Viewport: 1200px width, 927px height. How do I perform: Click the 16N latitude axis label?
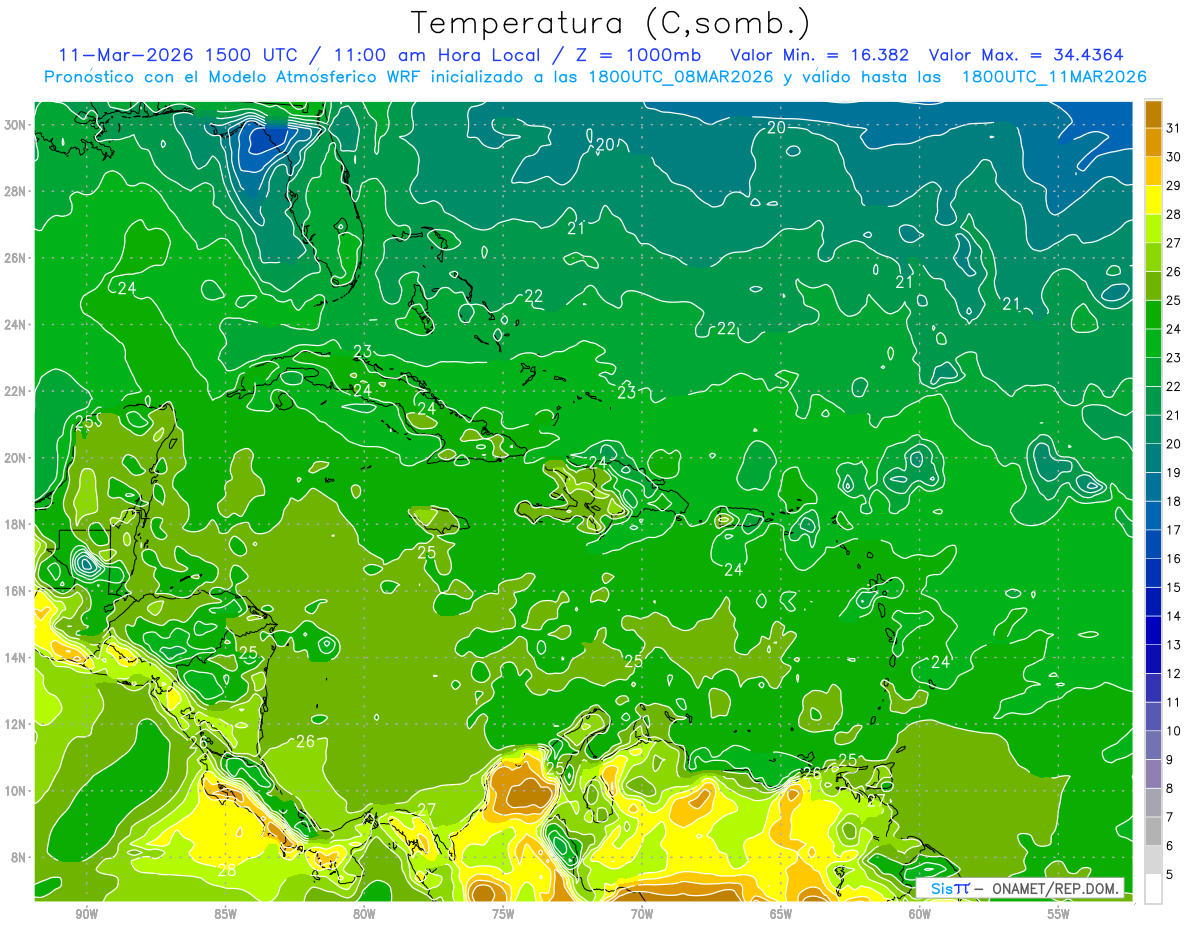[14, 591]
